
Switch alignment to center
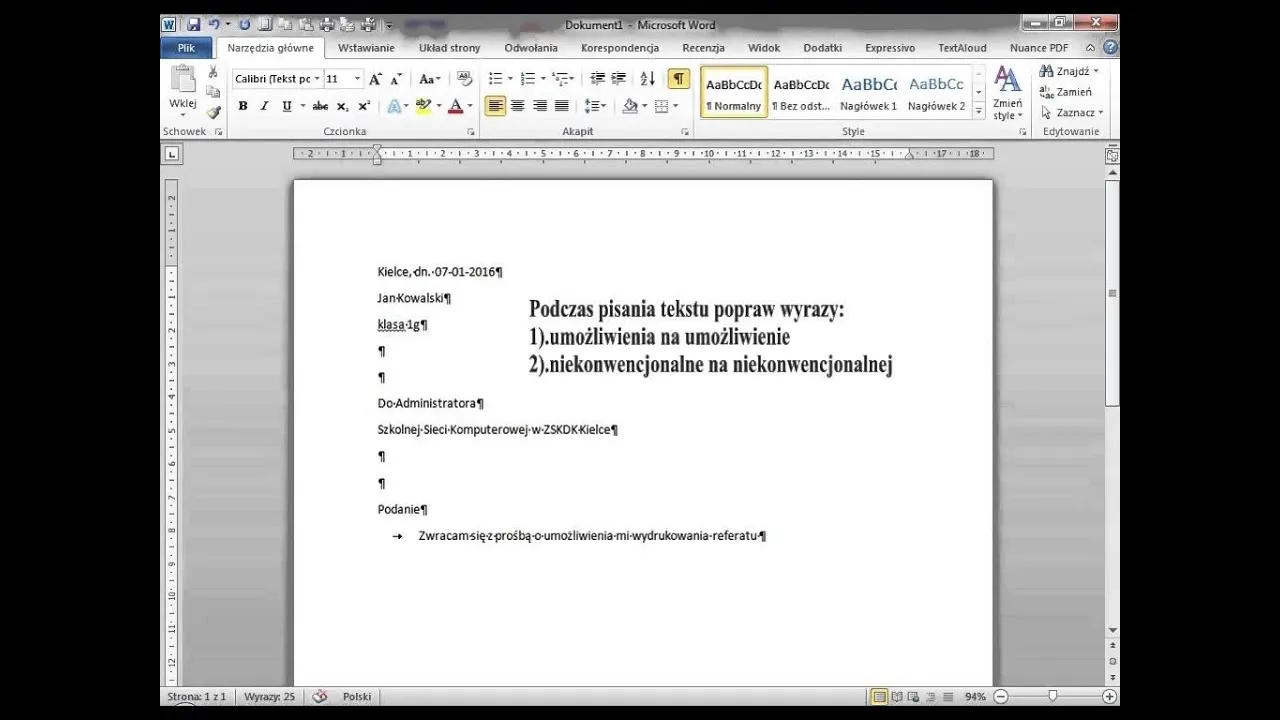click(517, 105)
